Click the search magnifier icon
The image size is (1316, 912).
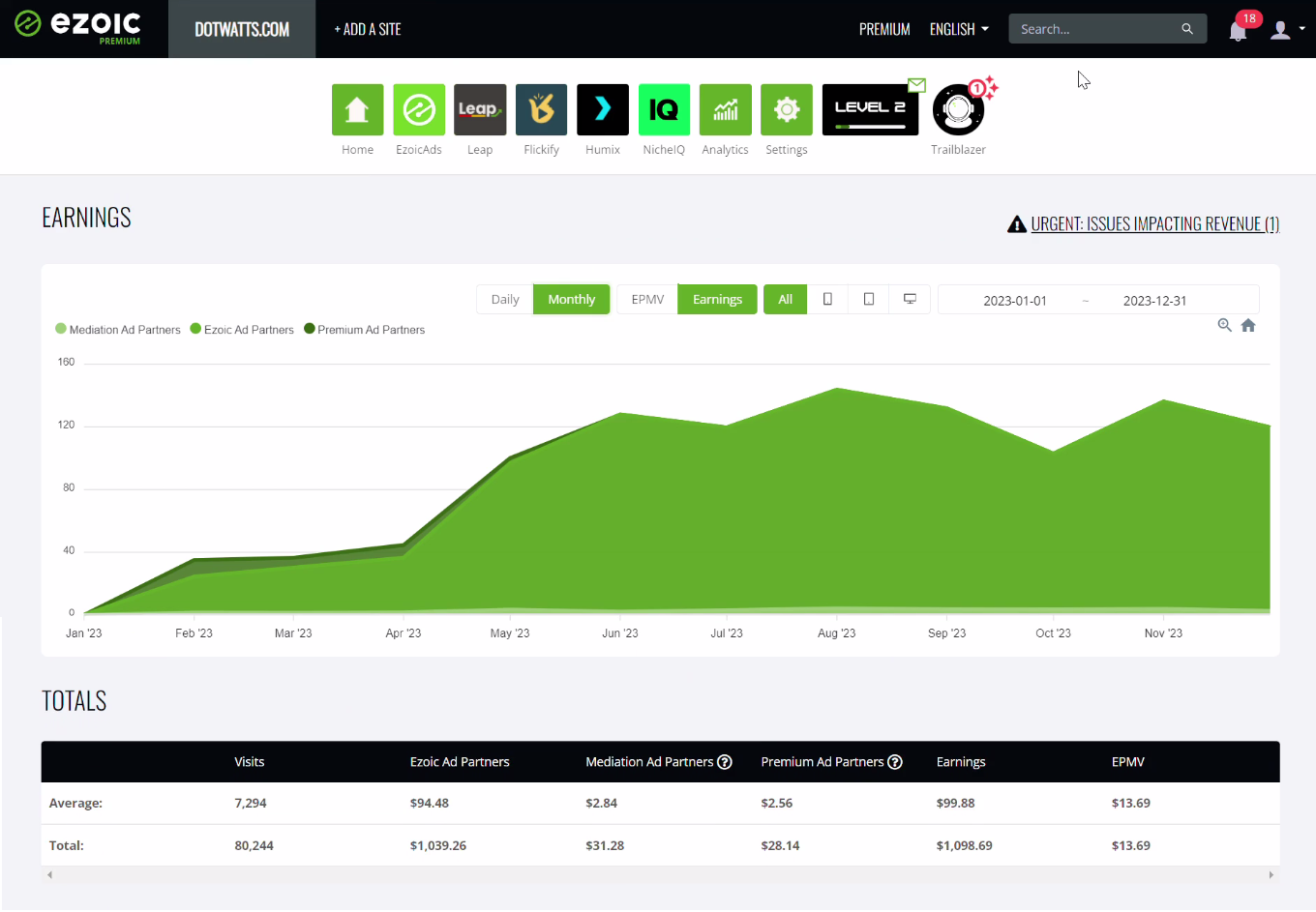[1187, 29]
